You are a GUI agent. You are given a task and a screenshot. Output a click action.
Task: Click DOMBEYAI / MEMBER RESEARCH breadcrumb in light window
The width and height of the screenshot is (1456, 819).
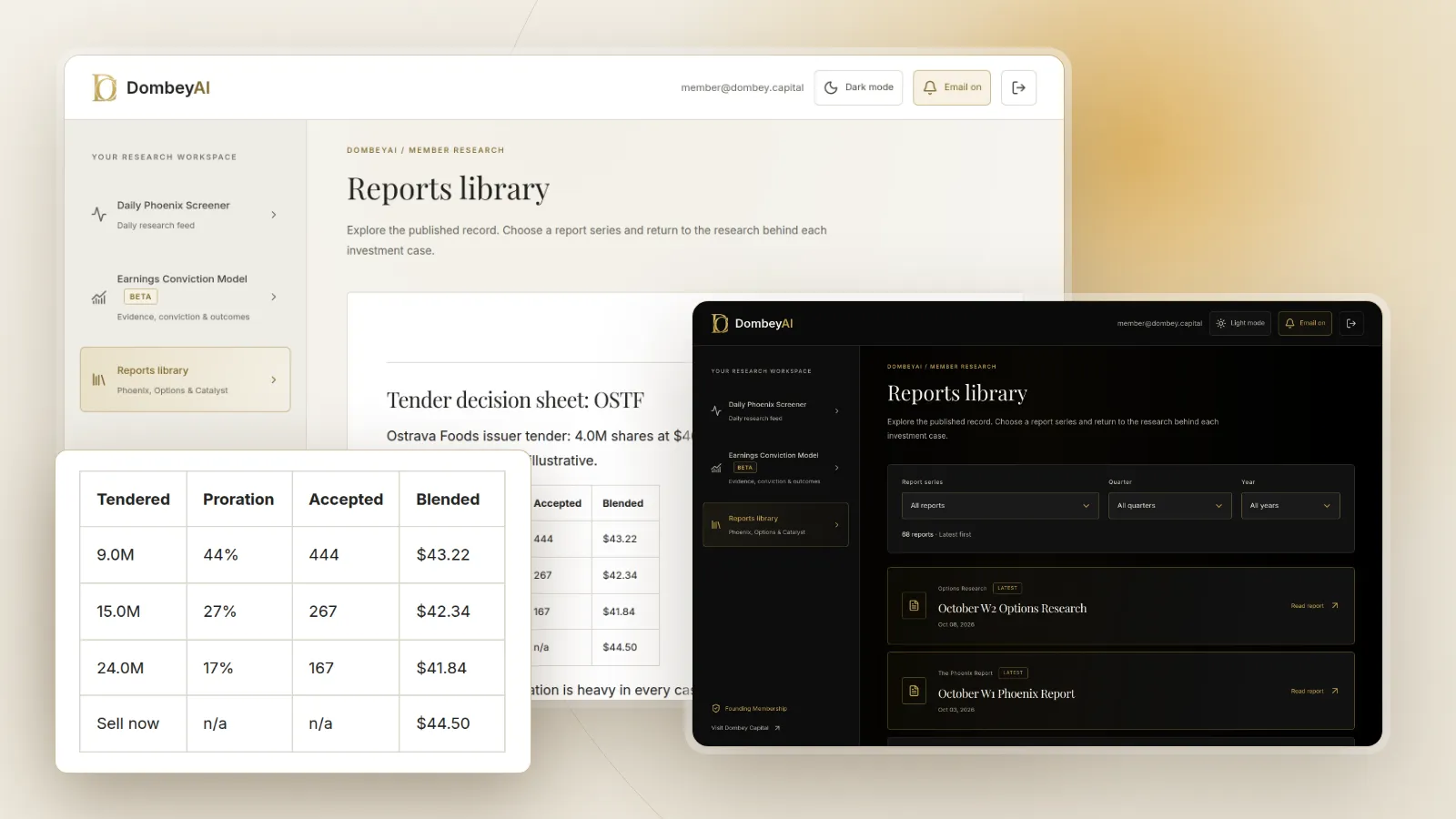(425, 150)
